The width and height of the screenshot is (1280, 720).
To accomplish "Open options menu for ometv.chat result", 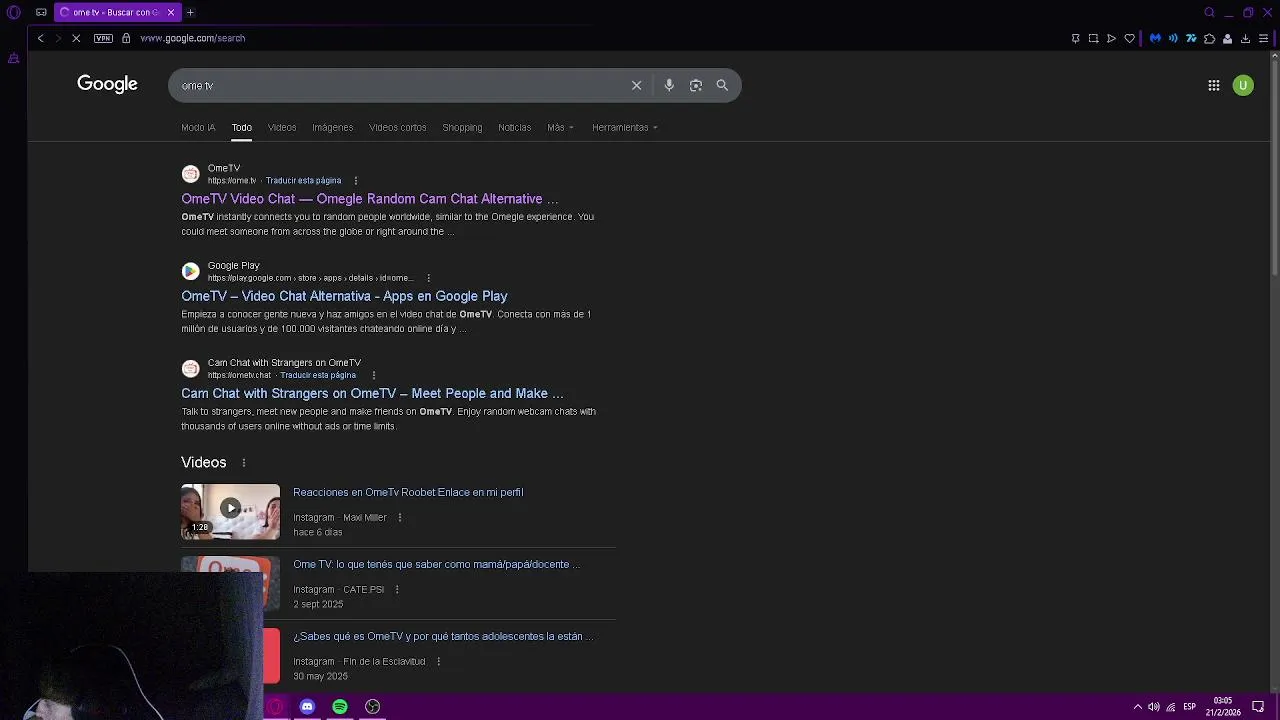I will coord(373,375).
